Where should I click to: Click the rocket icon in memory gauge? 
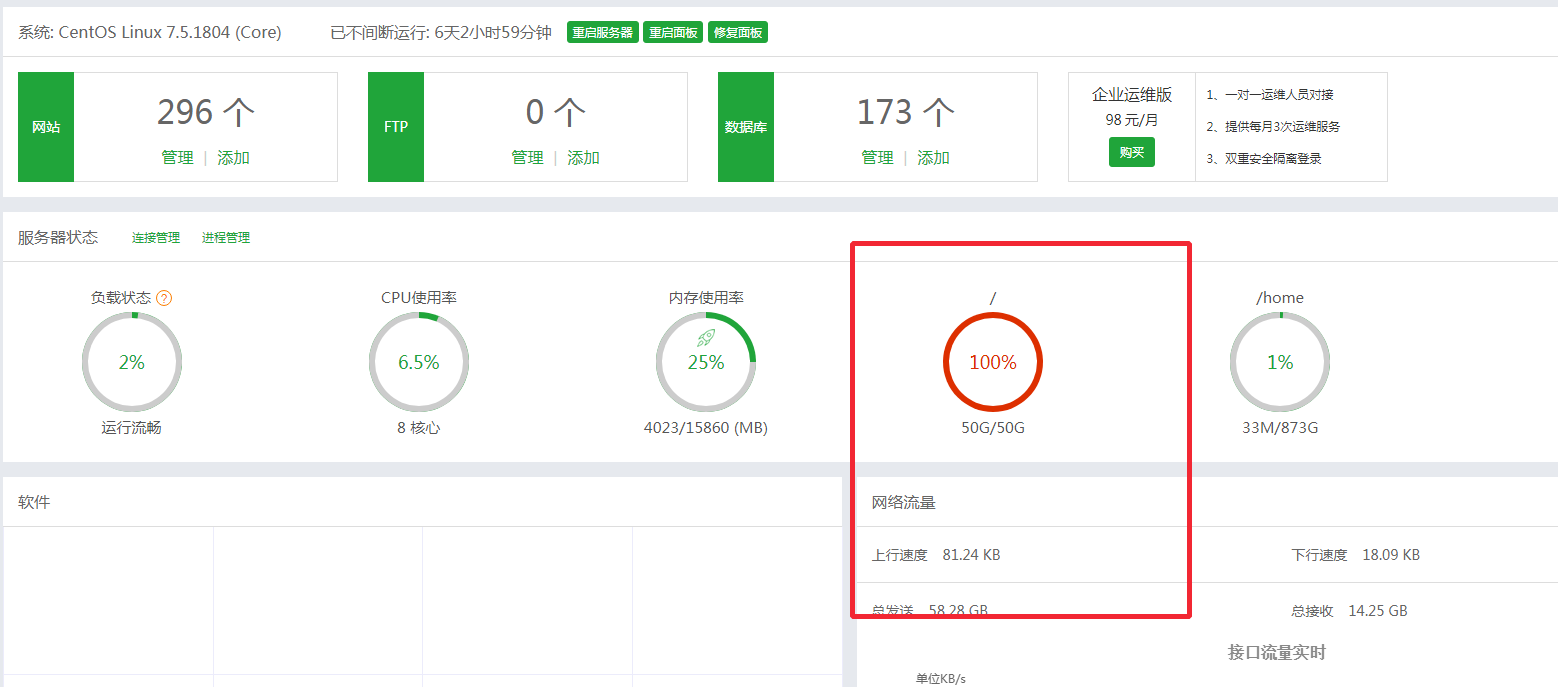point(705,339)
